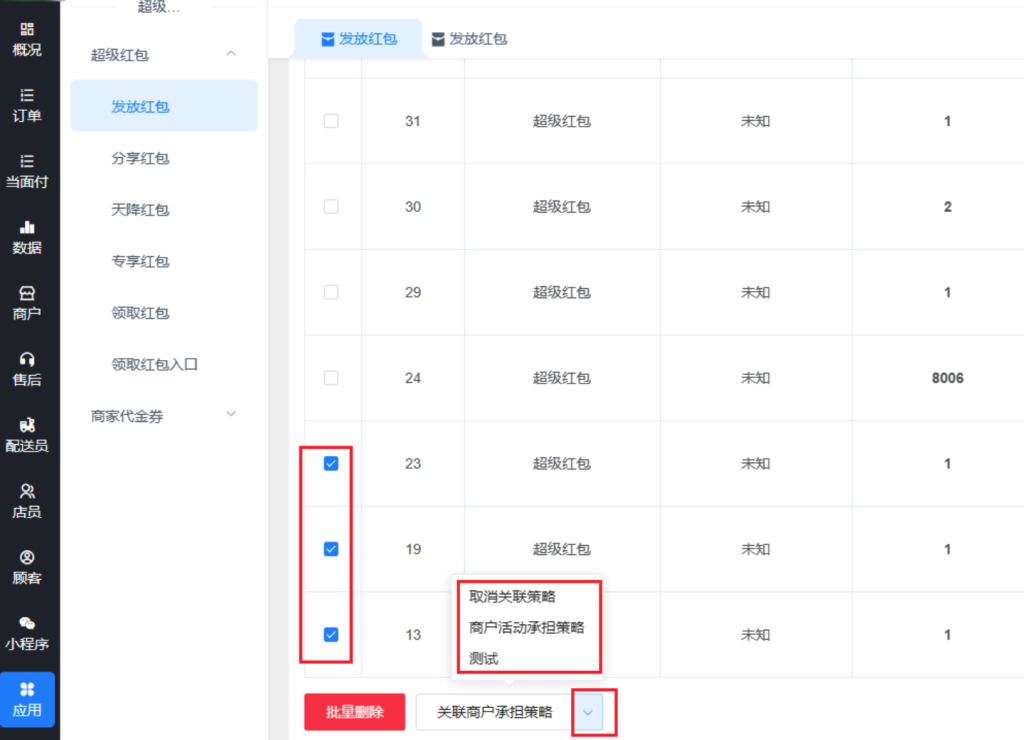Check the checkbox for row 24
Viewport: 1024px width, 740px height.
331,378
